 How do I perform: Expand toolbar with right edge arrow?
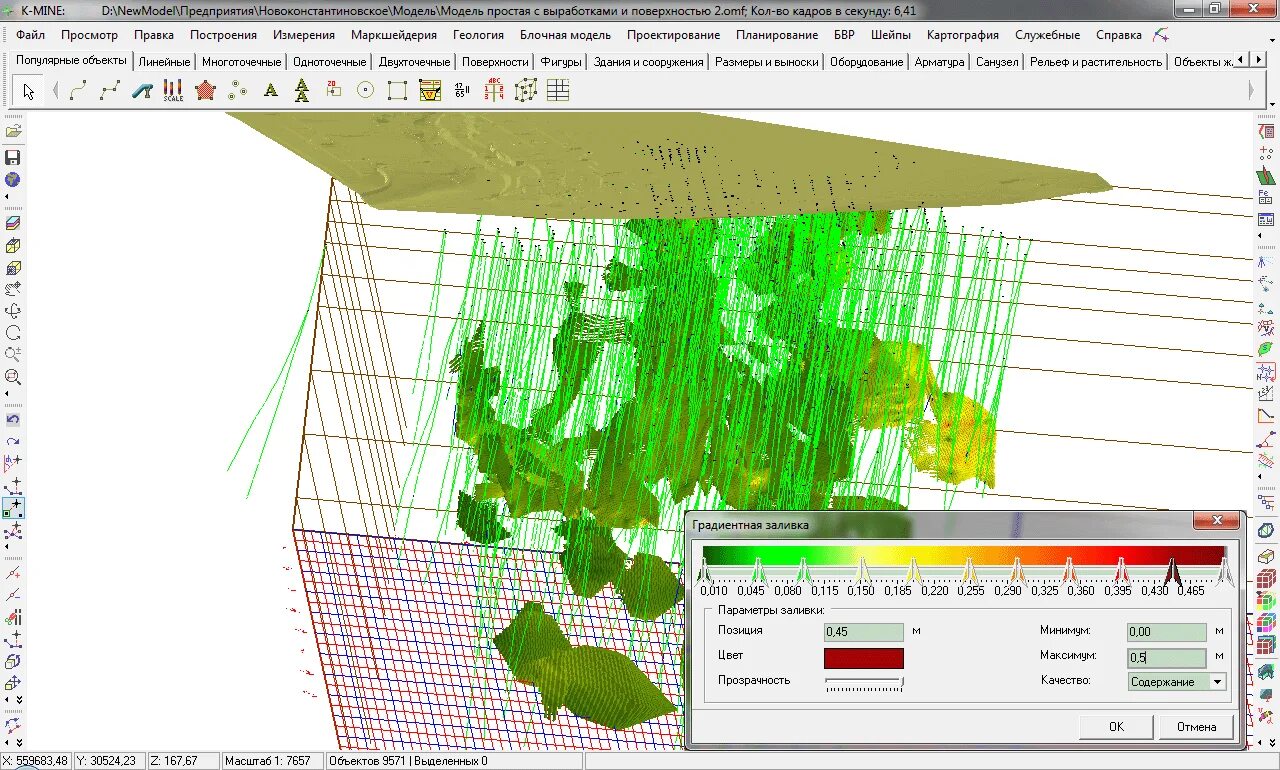click(1251, 91)
